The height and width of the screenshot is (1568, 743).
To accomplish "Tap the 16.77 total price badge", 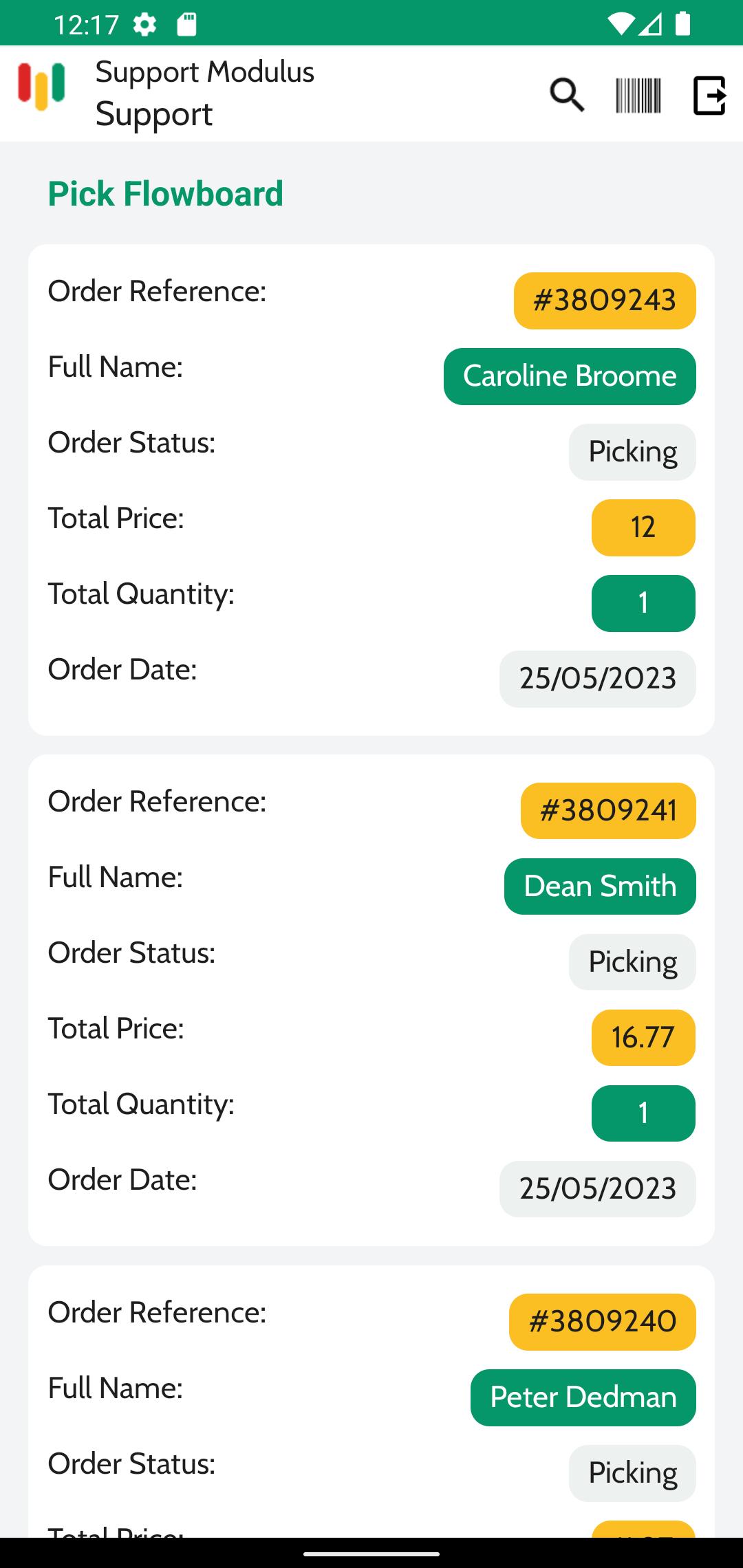I will point(643,1038).
